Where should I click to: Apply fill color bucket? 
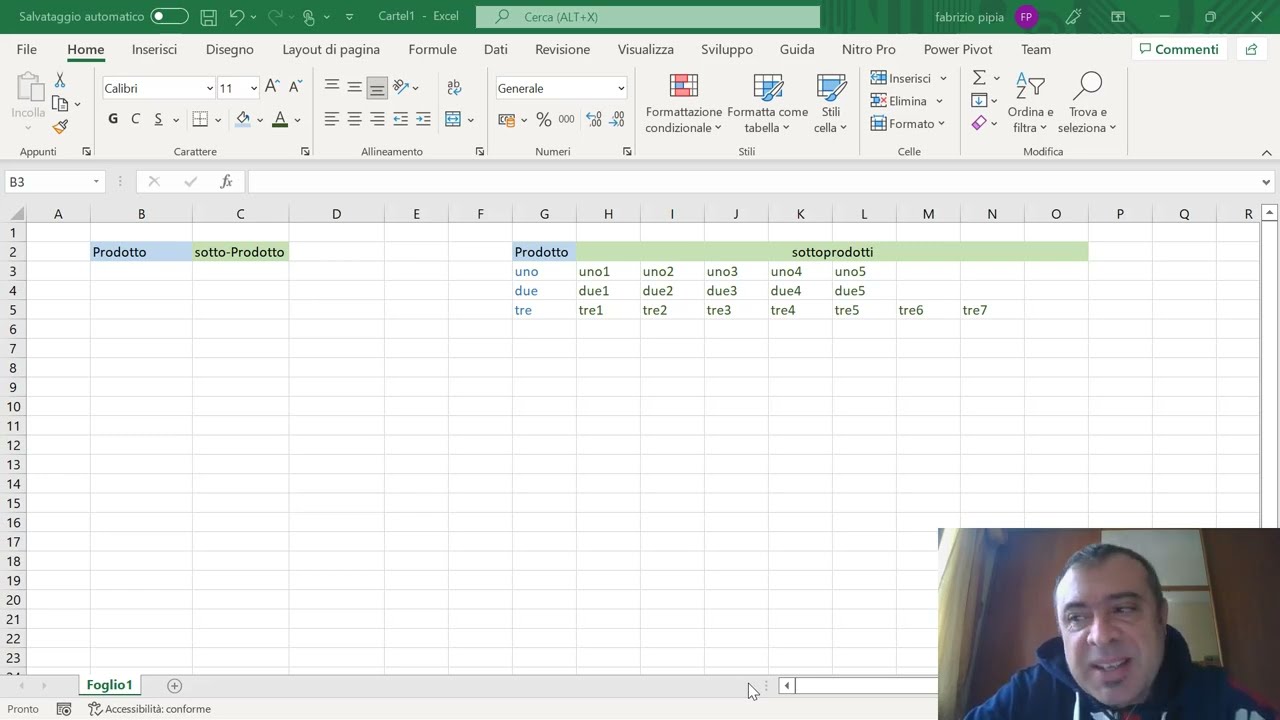point(242,119)
